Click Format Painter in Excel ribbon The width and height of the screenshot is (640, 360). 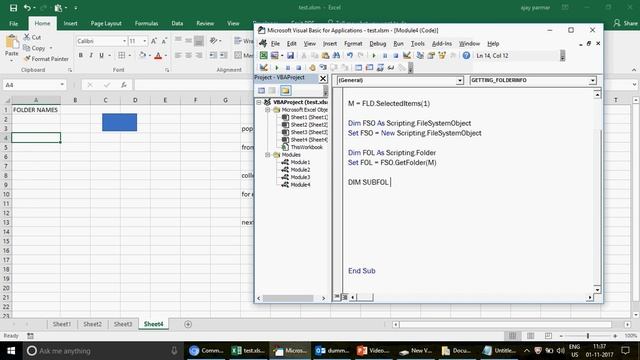(x=46, y=59)
